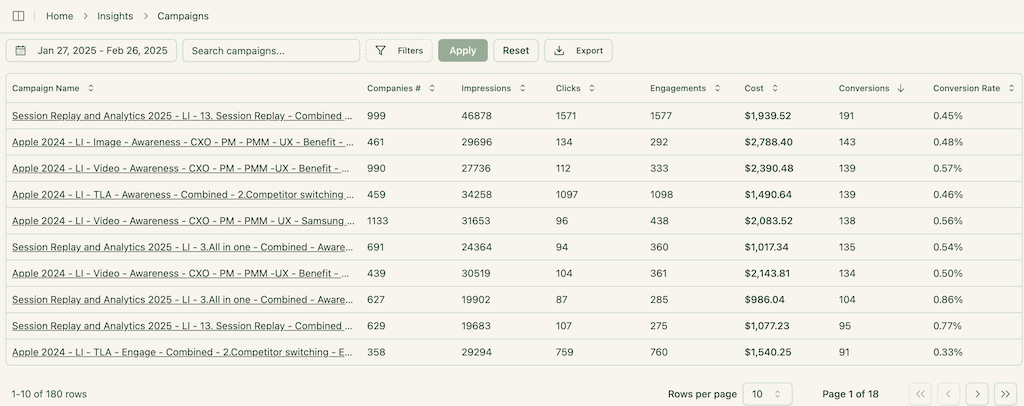Navigate to Home breadcrumb
The image size is (1024, 406).
coord(59,16)
